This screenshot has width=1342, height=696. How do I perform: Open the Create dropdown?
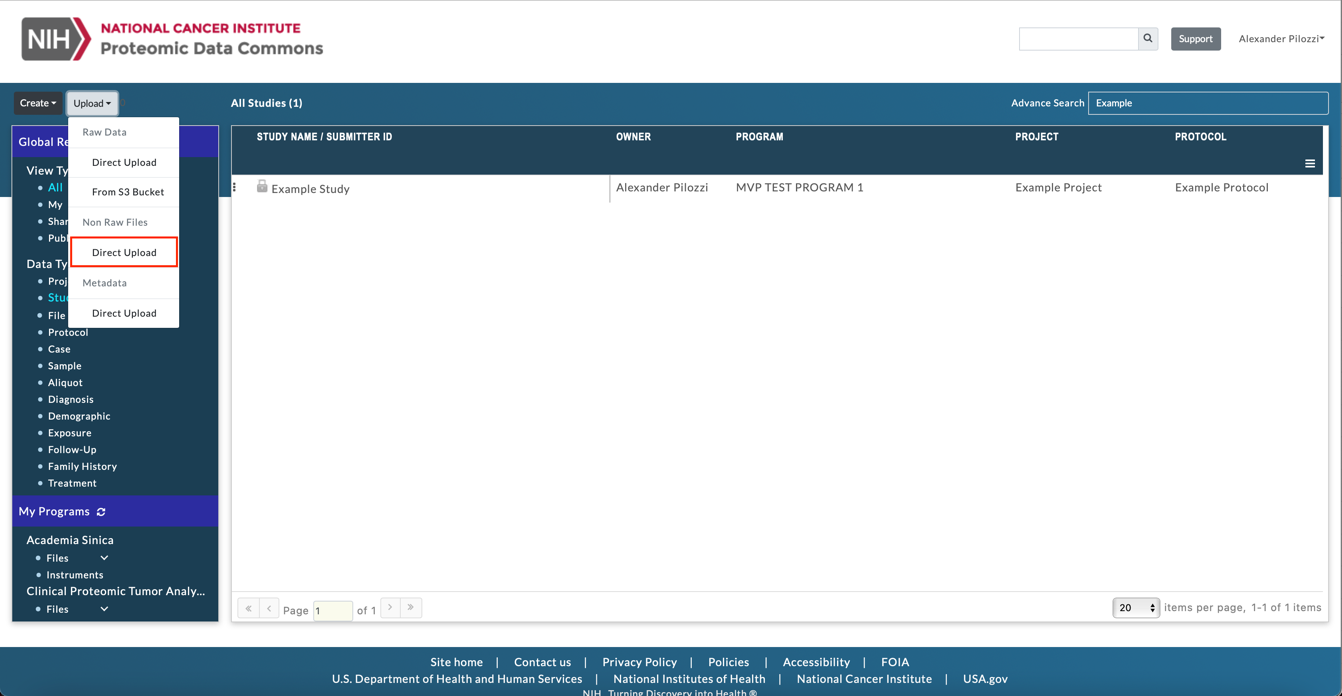click(38, 103)
